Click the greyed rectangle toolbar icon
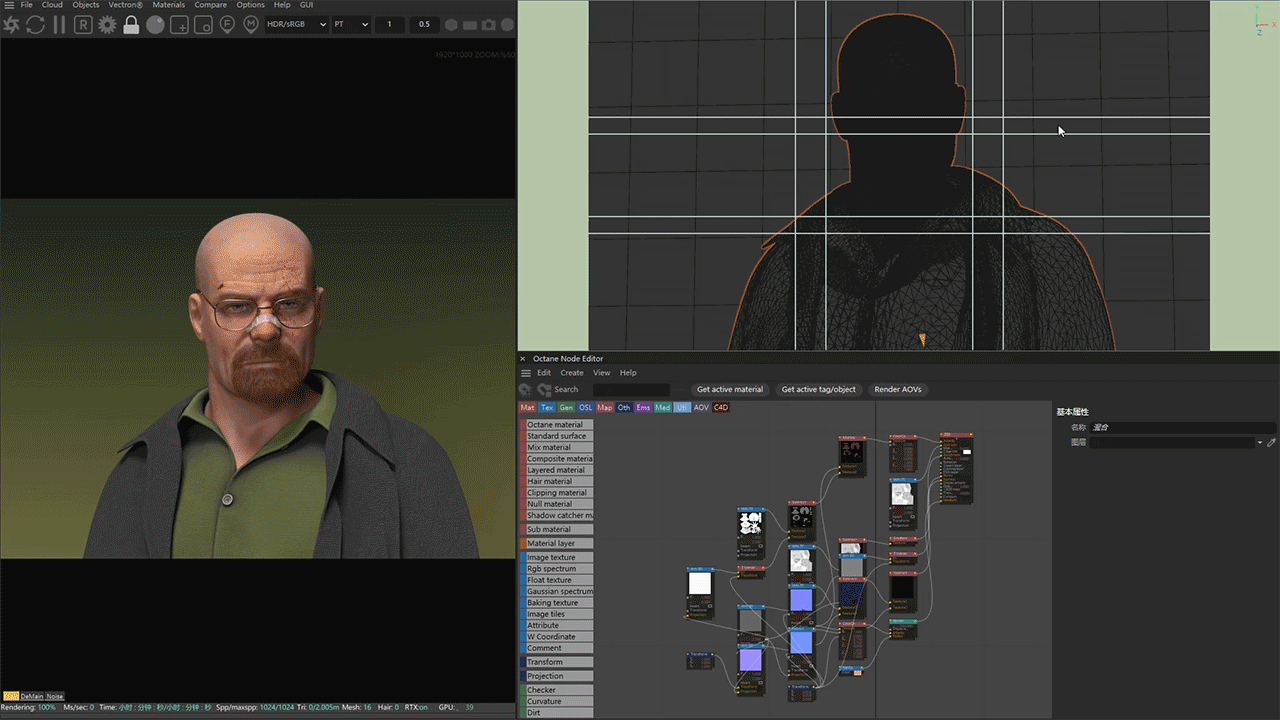The height and width of the screenshot is (720, 1280). [x=470, y=24]
